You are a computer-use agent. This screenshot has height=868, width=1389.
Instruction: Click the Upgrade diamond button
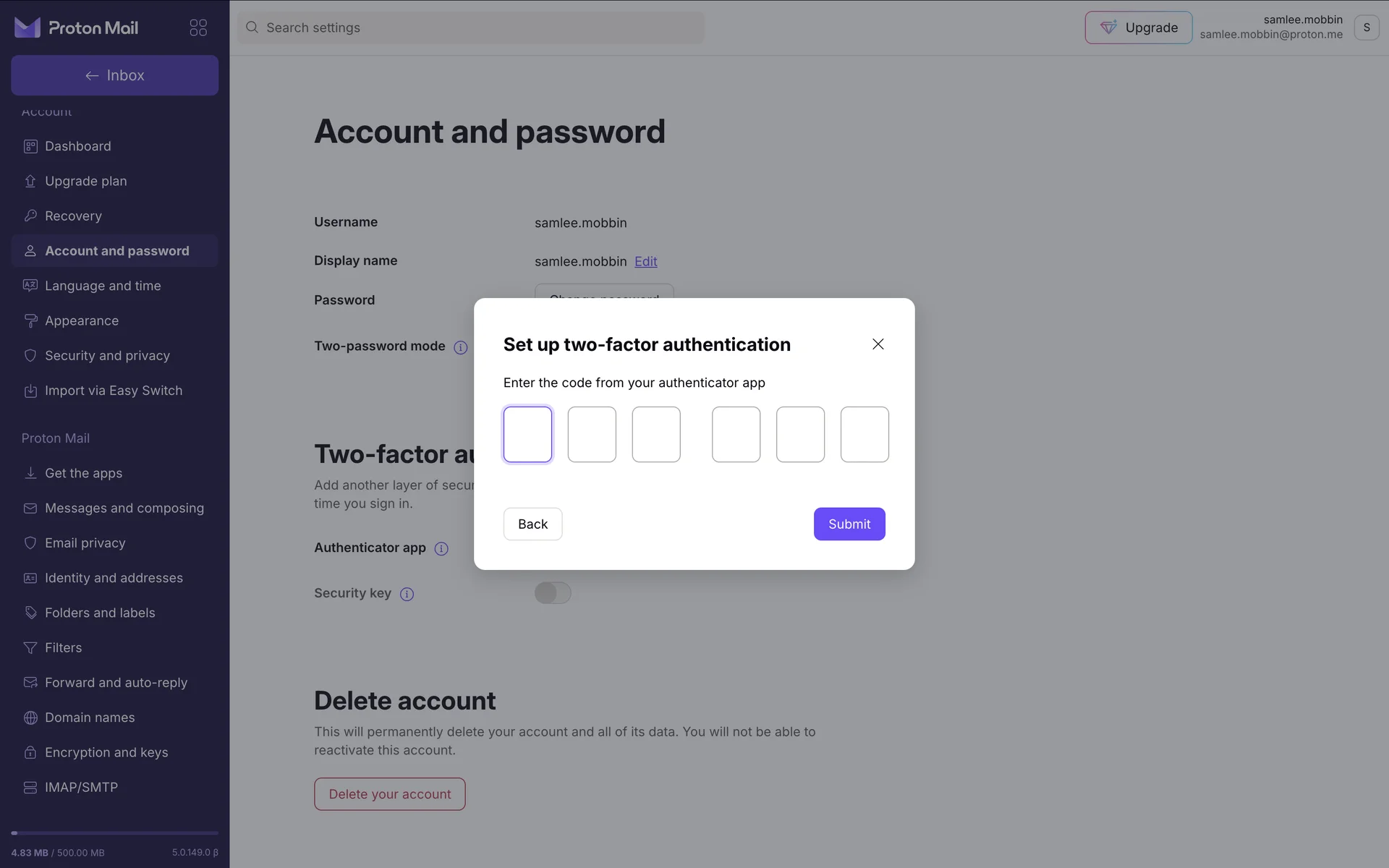(x=1138, y=27)
